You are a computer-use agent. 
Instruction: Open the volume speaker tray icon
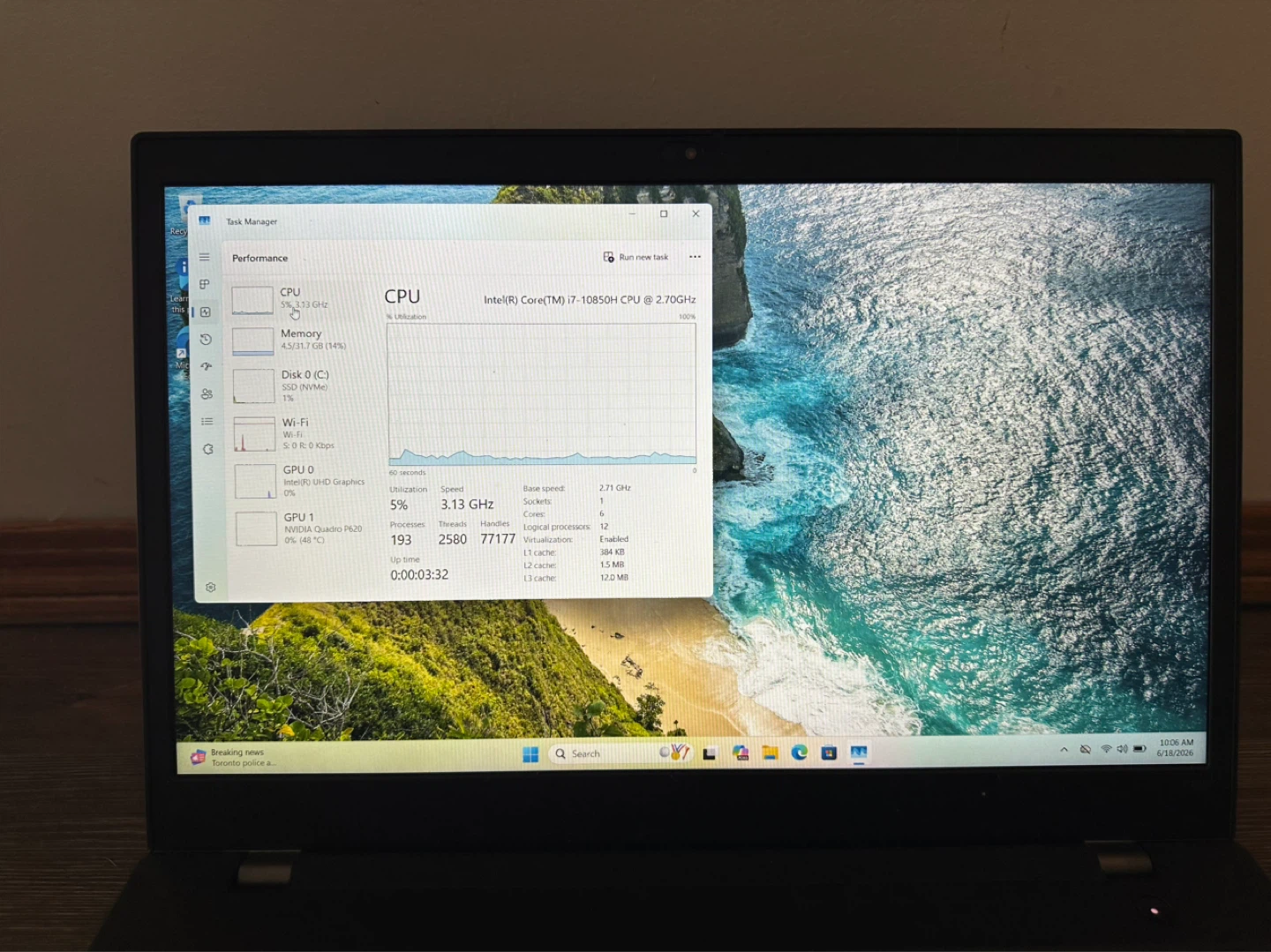tap(1122, 749)
